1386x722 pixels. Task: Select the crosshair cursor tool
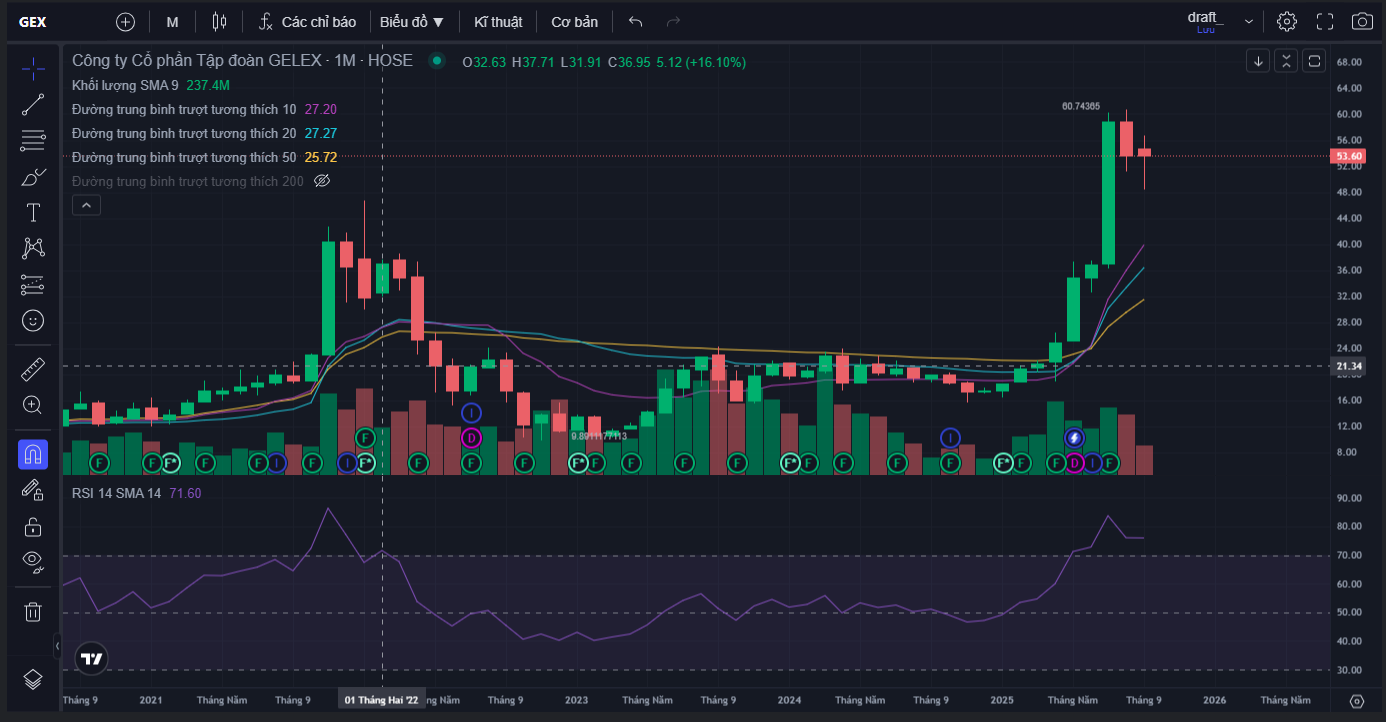[33, 69]
